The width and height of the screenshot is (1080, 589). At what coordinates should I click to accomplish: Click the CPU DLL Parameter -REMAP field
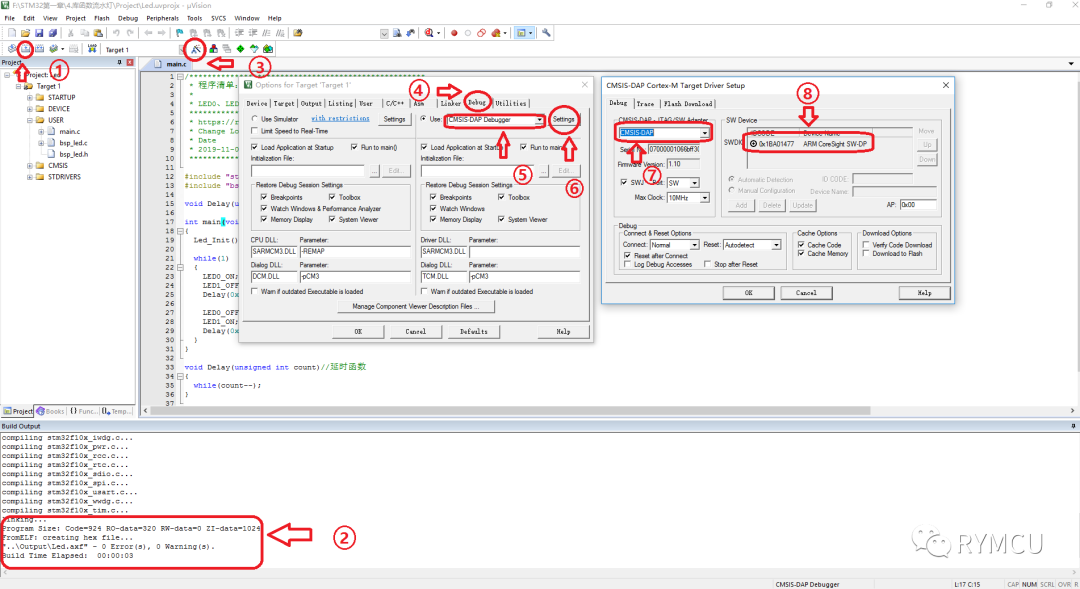click(x=355, y=251)
